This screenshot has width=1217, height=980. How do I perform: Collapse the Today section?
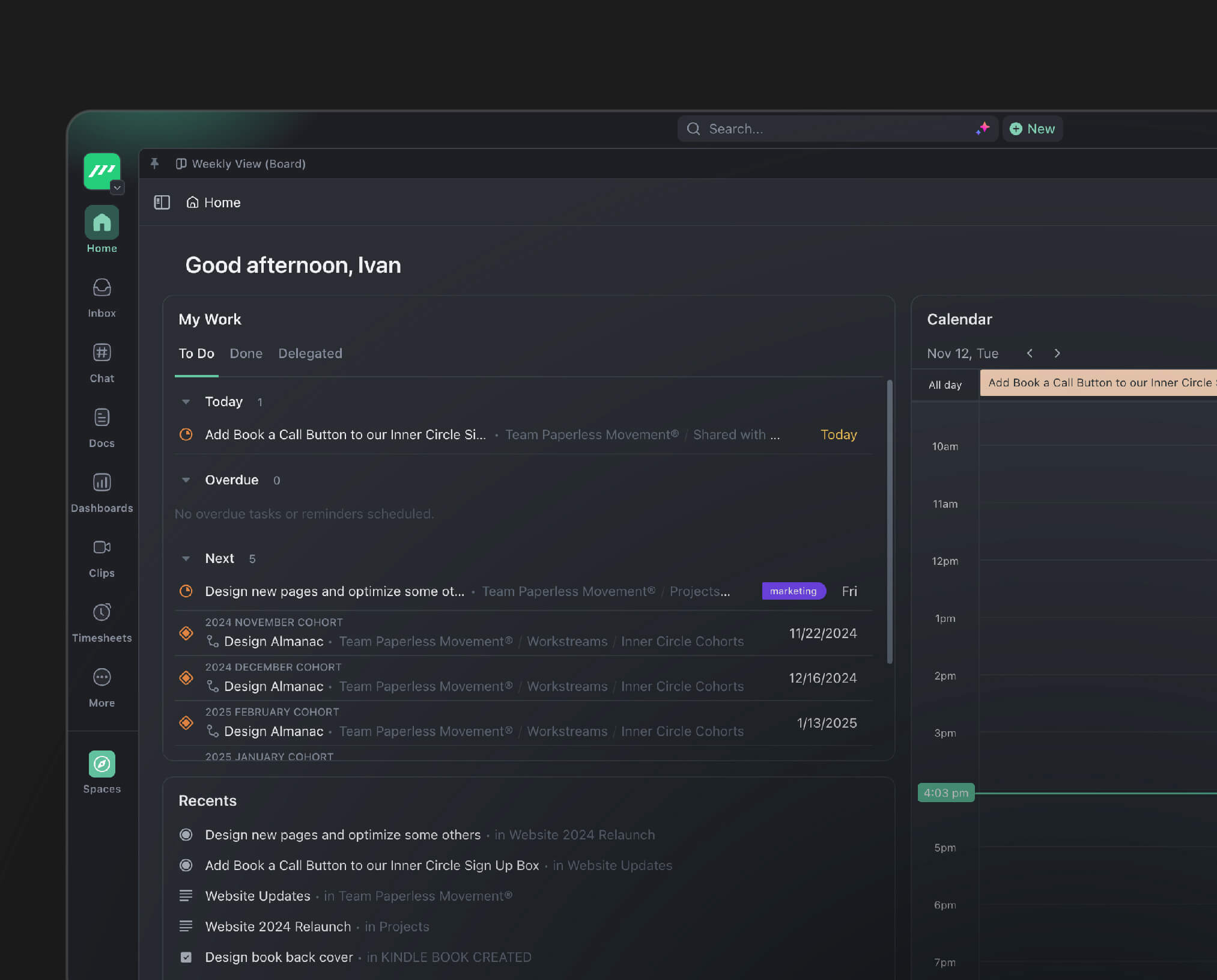186,402
